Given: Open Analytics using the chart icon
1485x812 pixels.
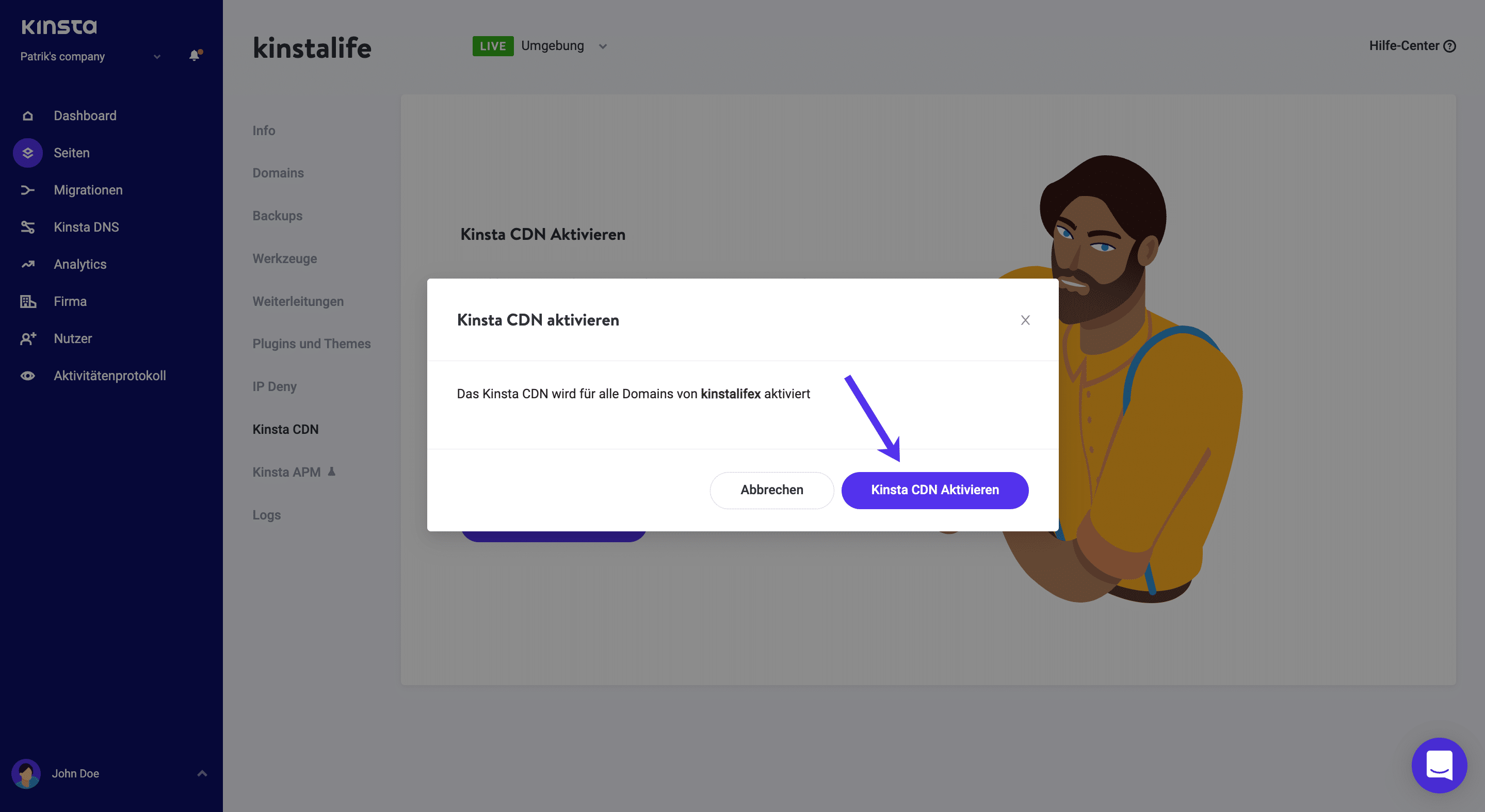Looking at the screenshot, I should pyautogui.click(x=27, y=264).
